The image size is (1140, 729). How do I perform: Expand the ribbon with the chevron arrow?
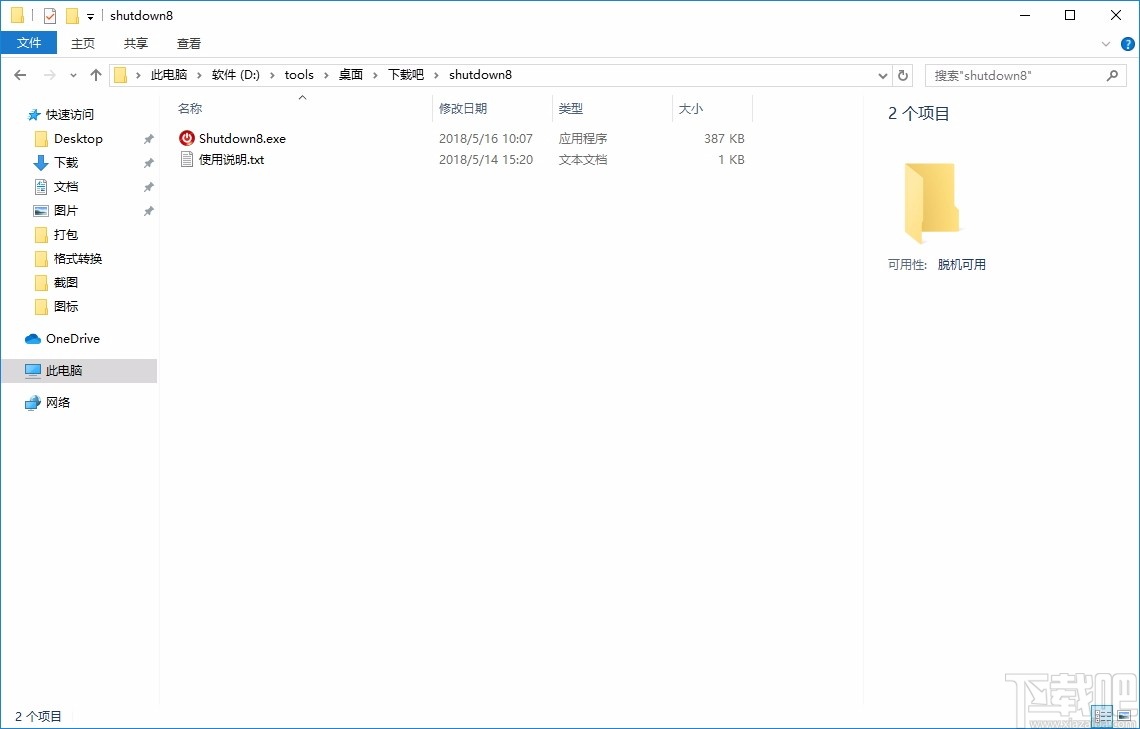point(1106,43)
